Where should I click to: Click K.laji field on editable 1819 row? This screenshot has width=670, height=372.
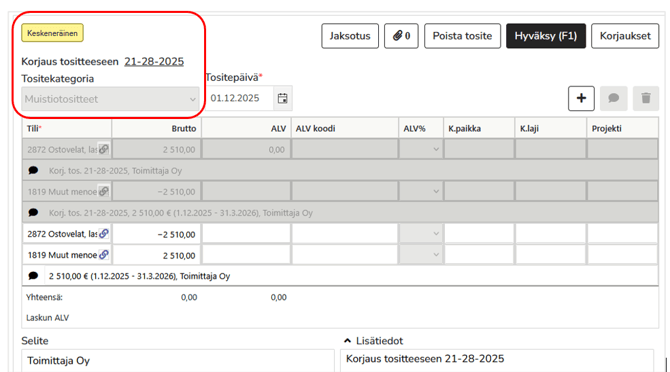(550, 255)
